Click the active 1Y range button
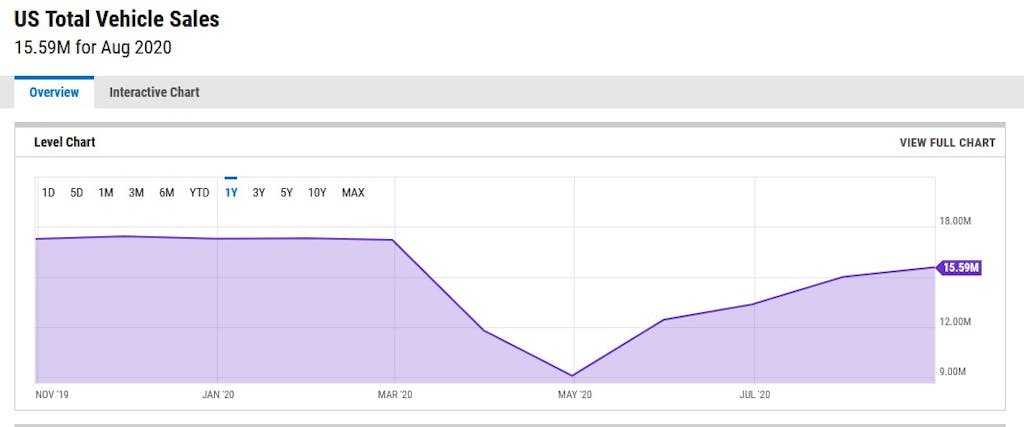 (231, 193)
